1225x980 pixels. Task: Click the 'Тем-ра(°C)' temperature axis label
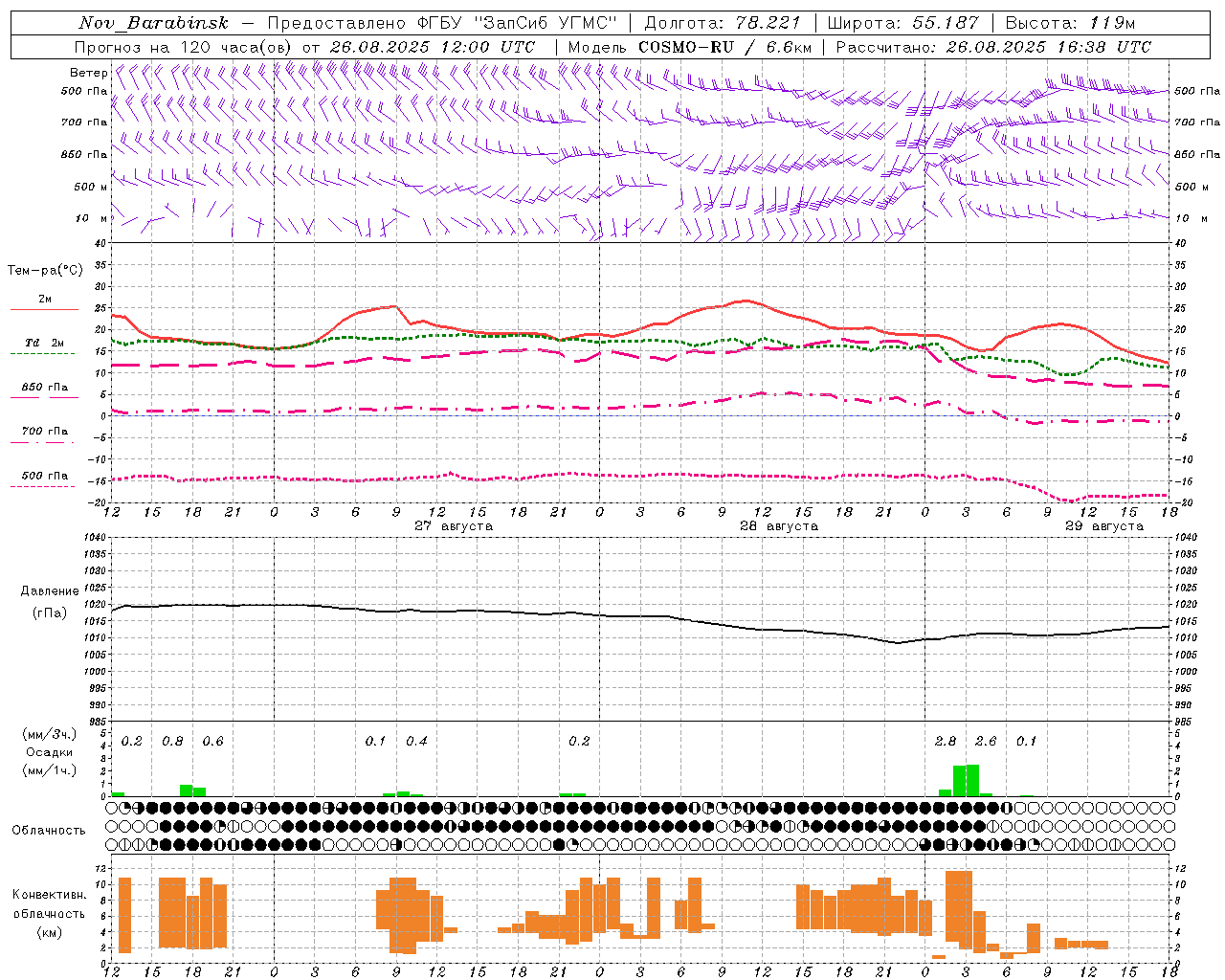[x=45, y=271]
